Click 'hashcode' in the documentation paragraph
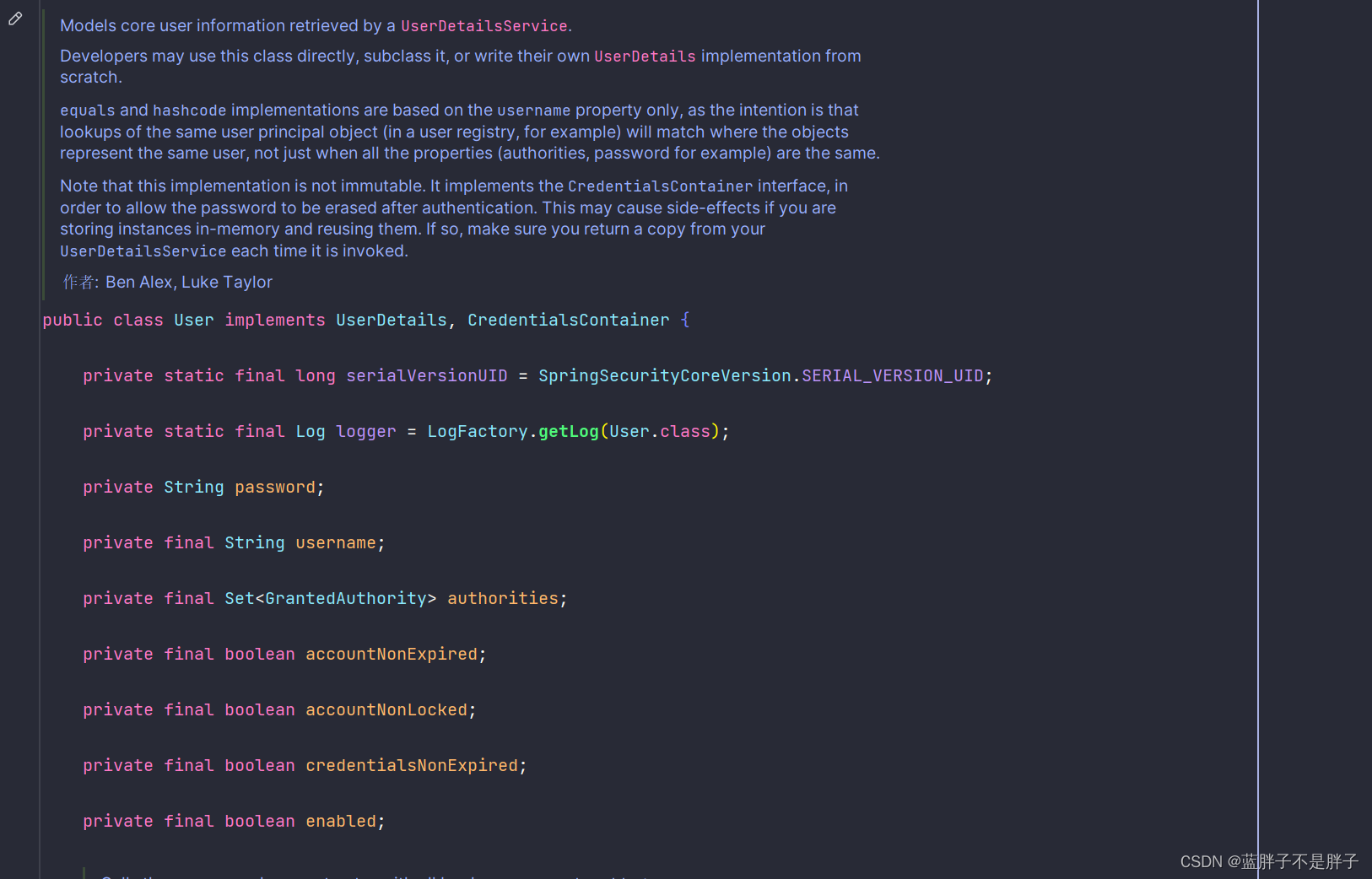Viewport: 1372px width, 879px height. [x=190, y=111]
